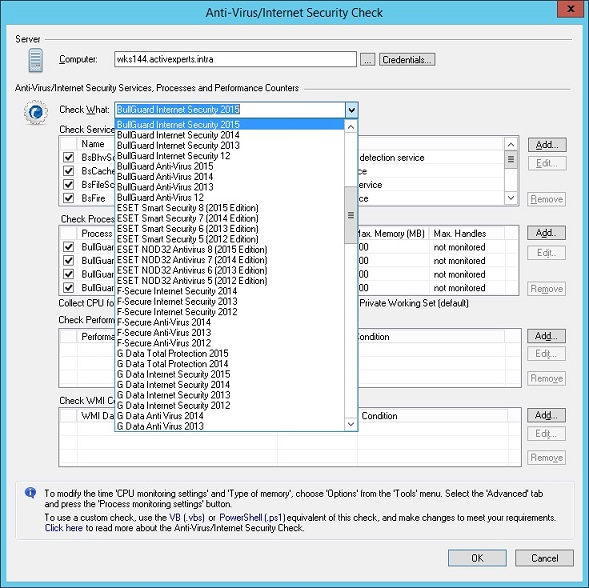
Task: Click Add button for processes list
Action: [546, 233]
